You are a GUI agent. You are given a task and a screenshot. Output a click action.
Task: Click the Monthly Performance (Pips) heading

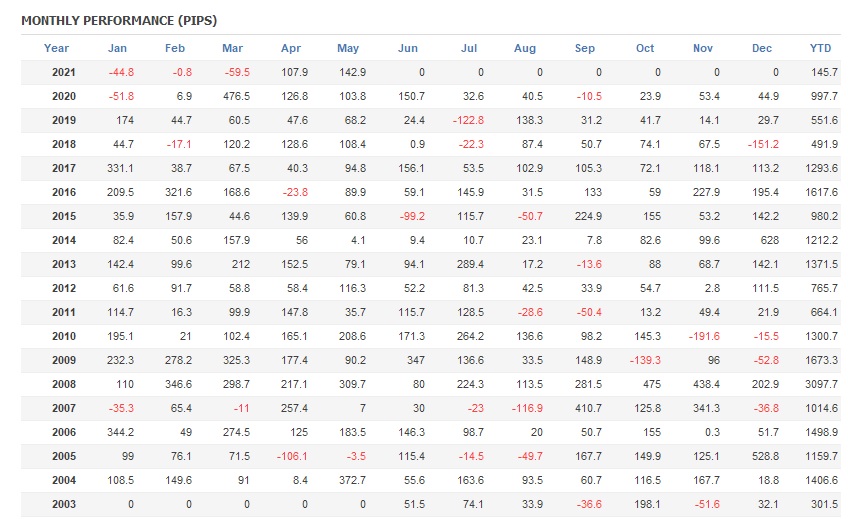pos(119,20)
